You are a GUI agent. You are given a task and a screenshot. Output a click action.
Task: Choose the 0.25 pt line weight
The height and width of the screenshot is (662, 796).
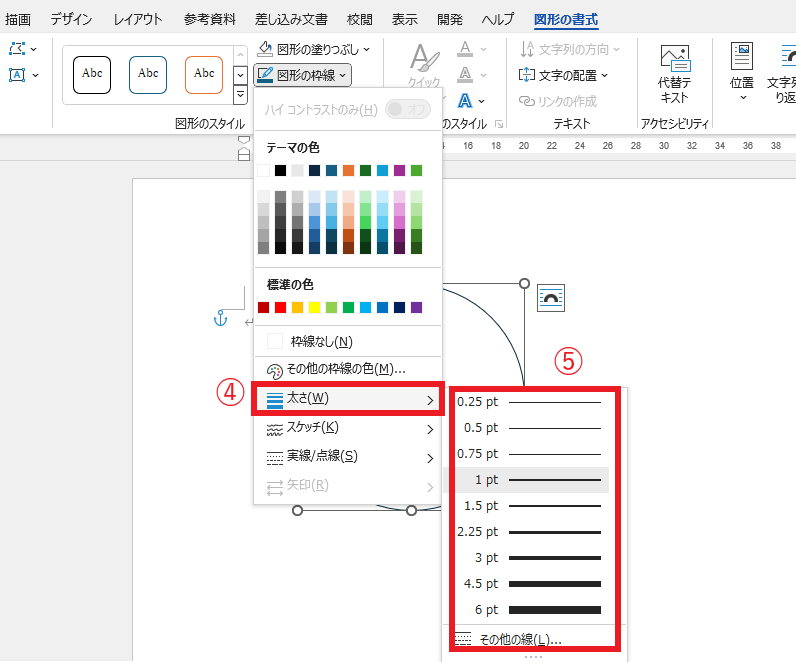pyautogui.click(x=526, y=402)
